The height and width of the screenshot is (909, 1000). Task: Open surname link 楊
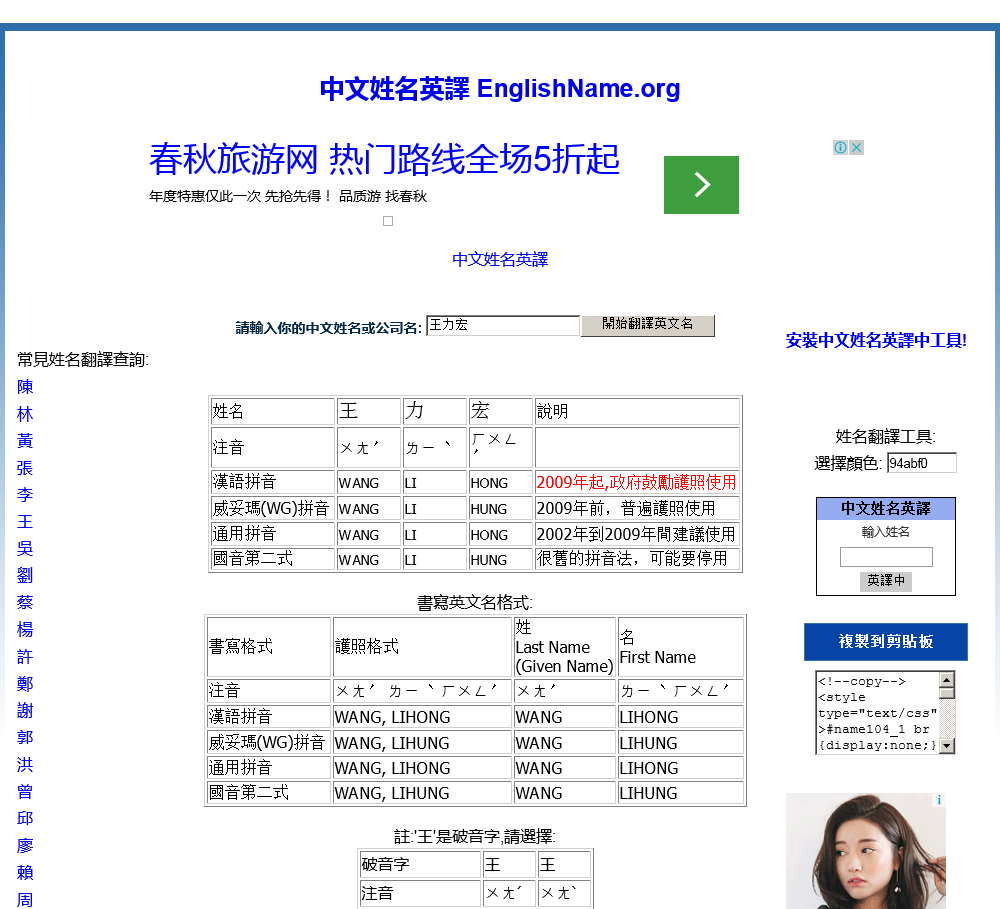tap(25, 629)
